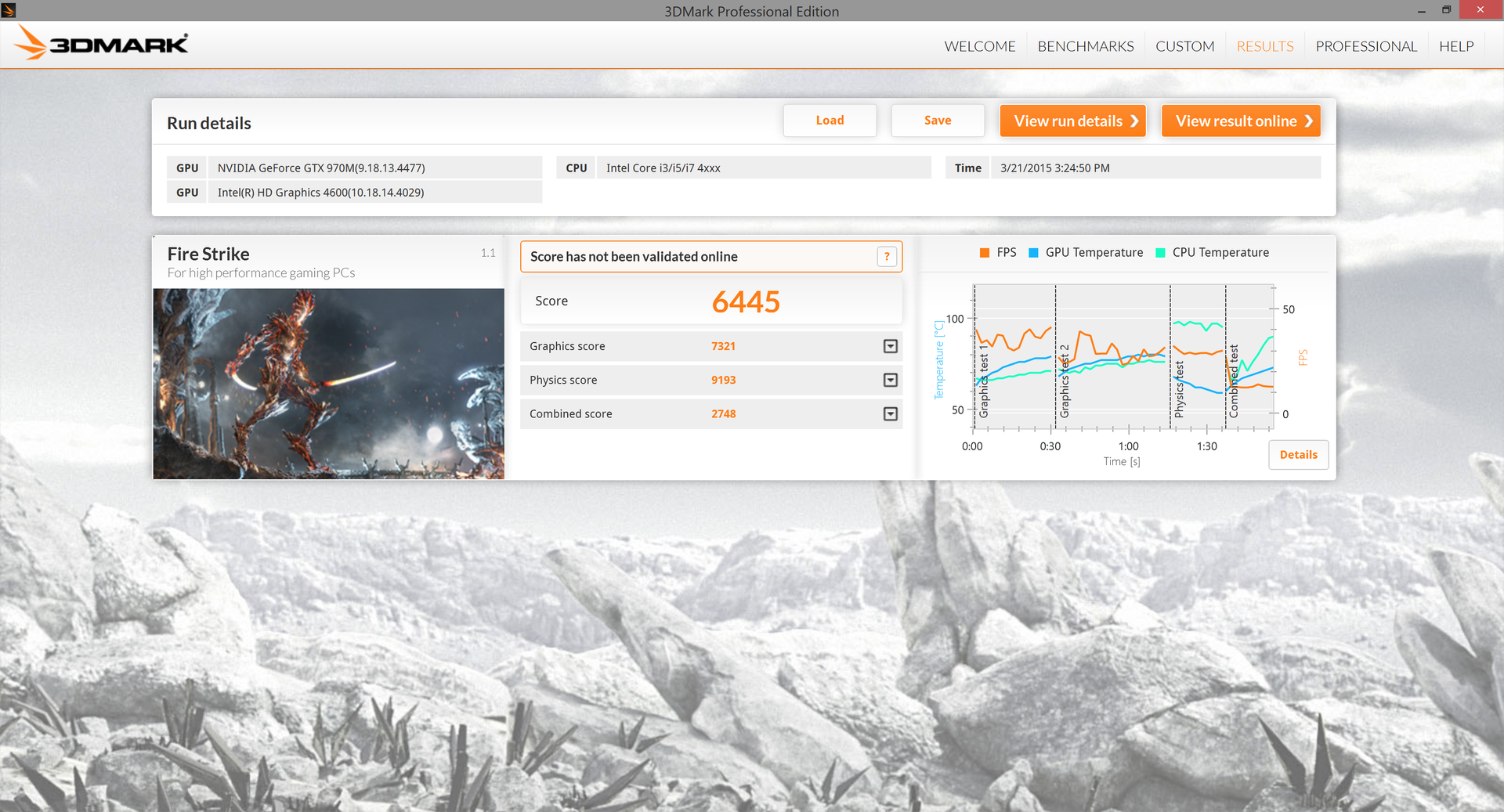Select the Results tab

click(x=1264, y=46)
